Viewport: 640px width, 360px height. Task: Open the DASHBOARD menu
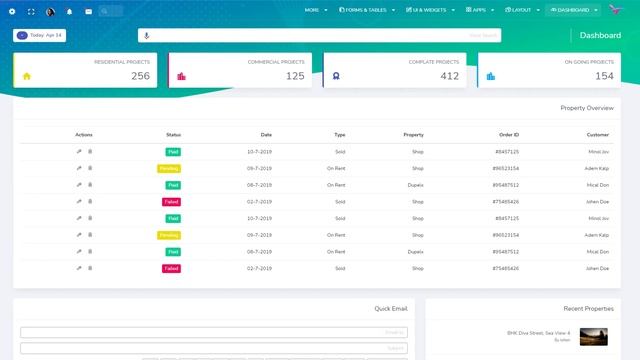pos(573,10)
